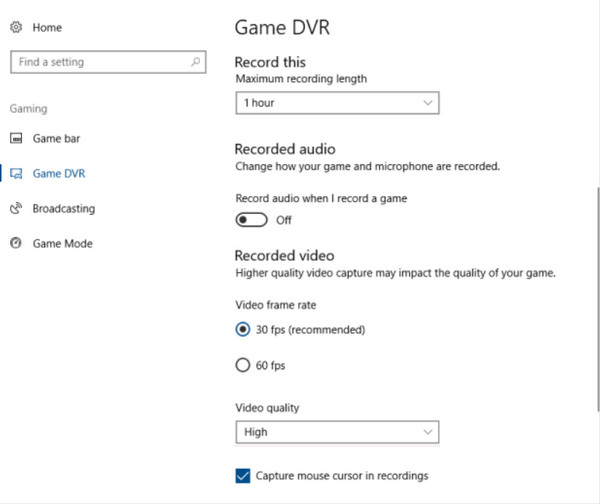This screenshot has height=504, width=600.
Task: Open the Maximum recording length dropdown
Action: 336,103
